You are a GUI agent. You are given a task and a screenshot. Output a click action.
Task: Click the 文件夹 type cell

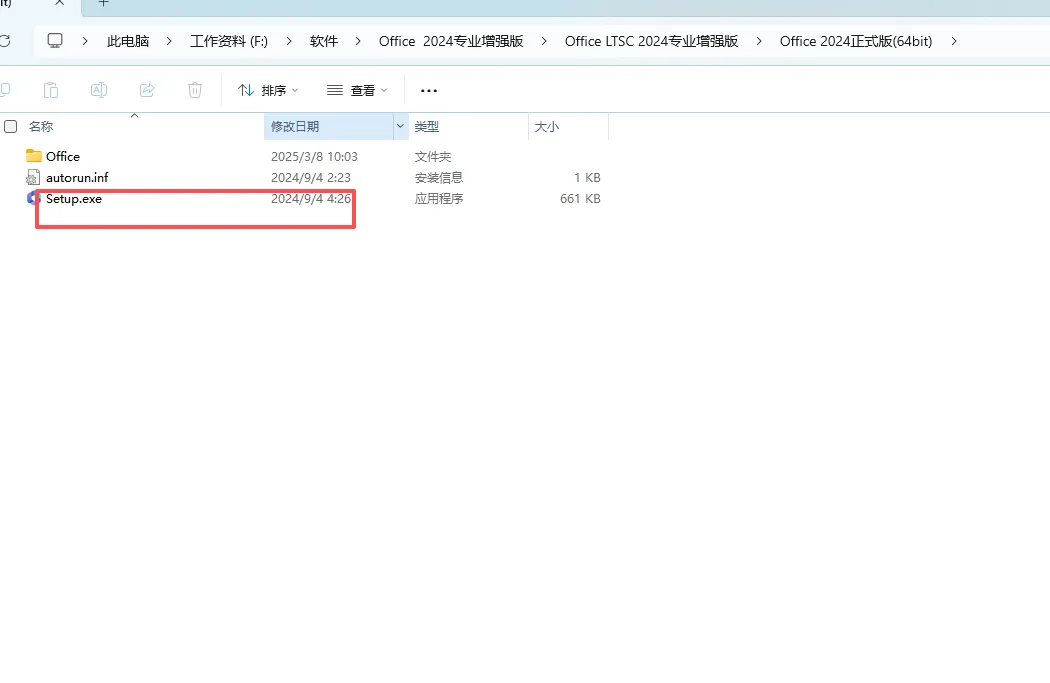[433, 157]
